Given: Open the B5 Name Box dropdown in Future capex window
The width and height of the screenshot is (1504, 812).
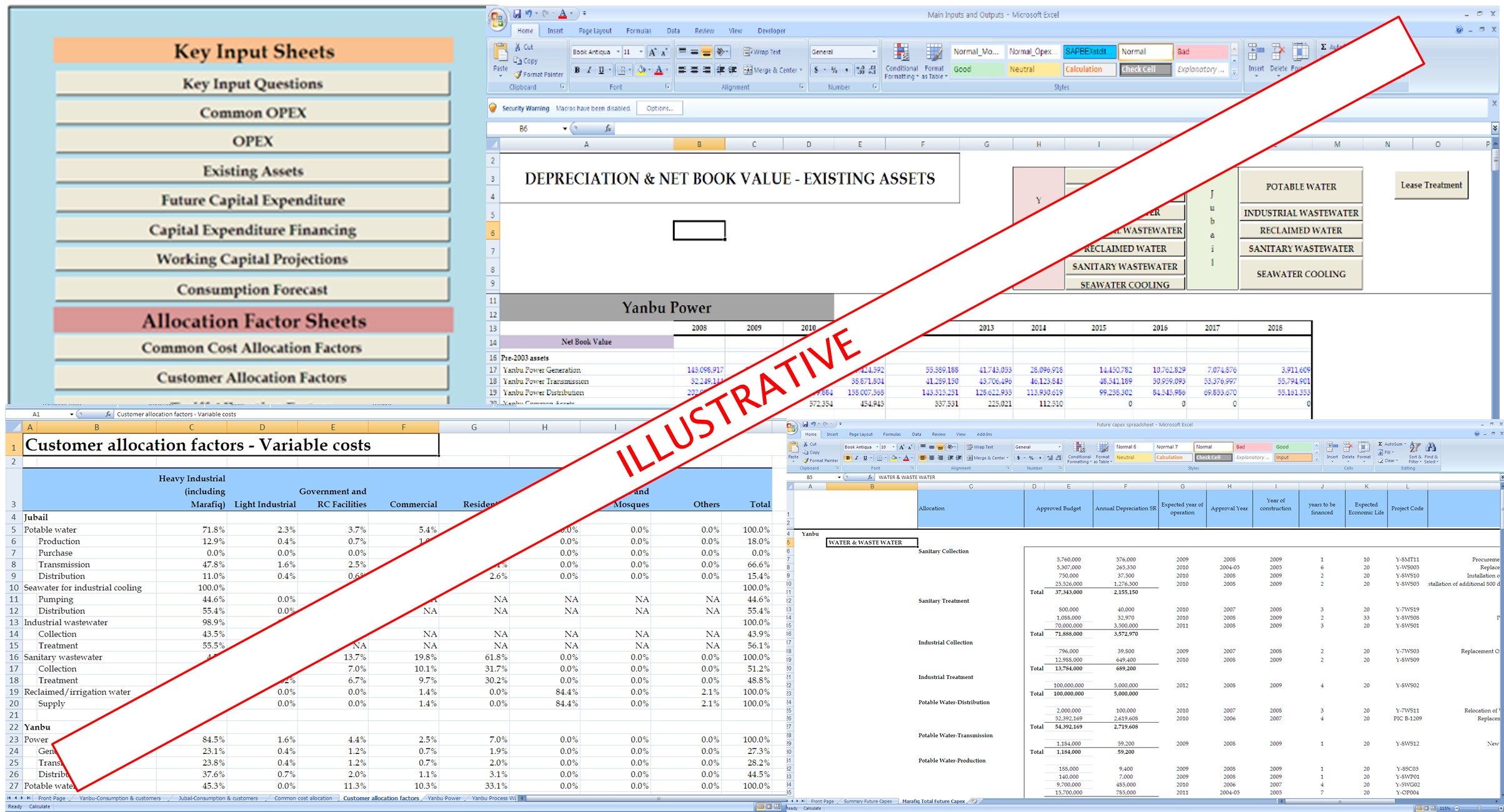Looking at the screenshot, I should coord(839,477).
